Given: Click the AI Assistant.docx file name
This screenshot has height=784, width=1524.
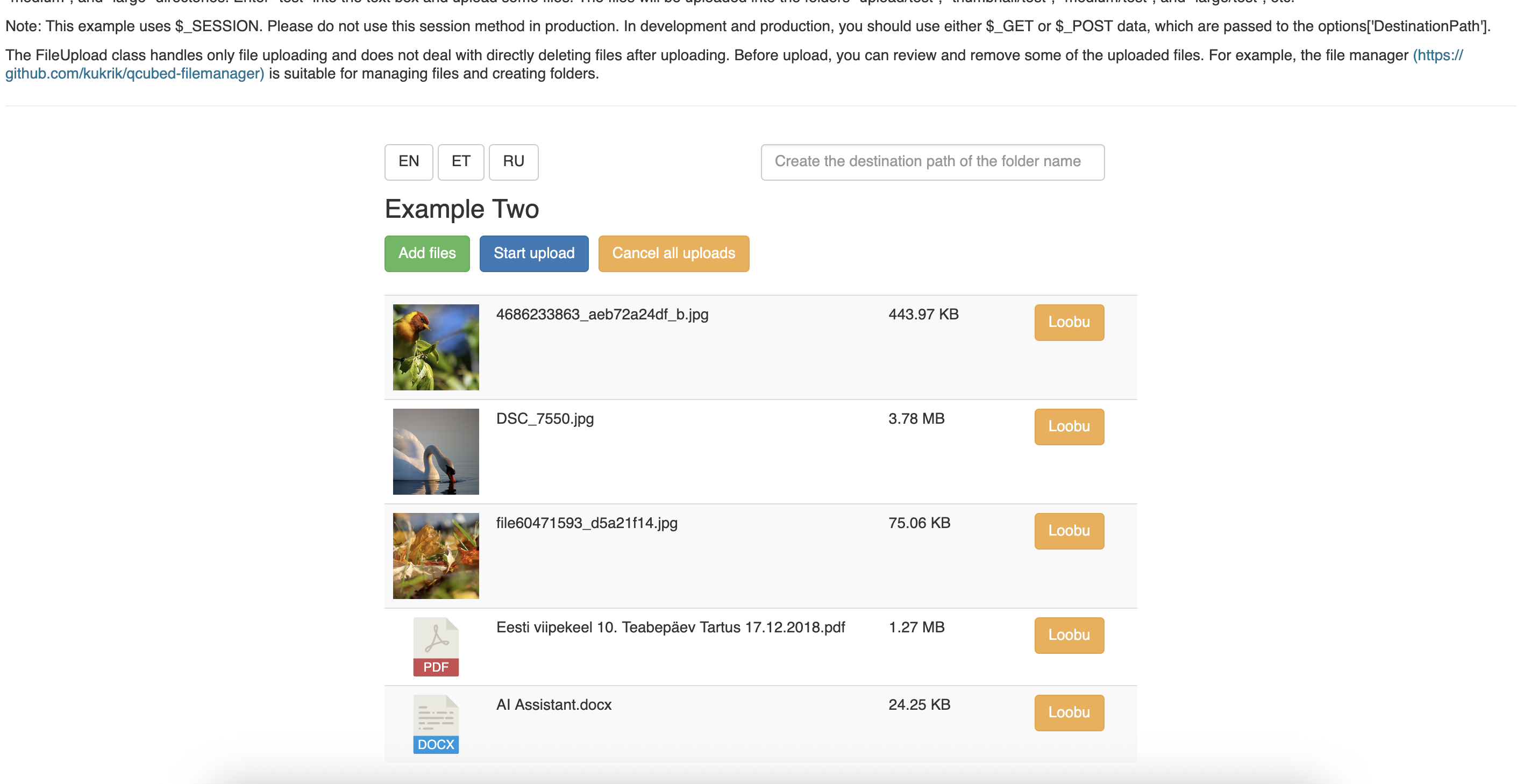Looking at the screenshot, I should click(553, 705).
